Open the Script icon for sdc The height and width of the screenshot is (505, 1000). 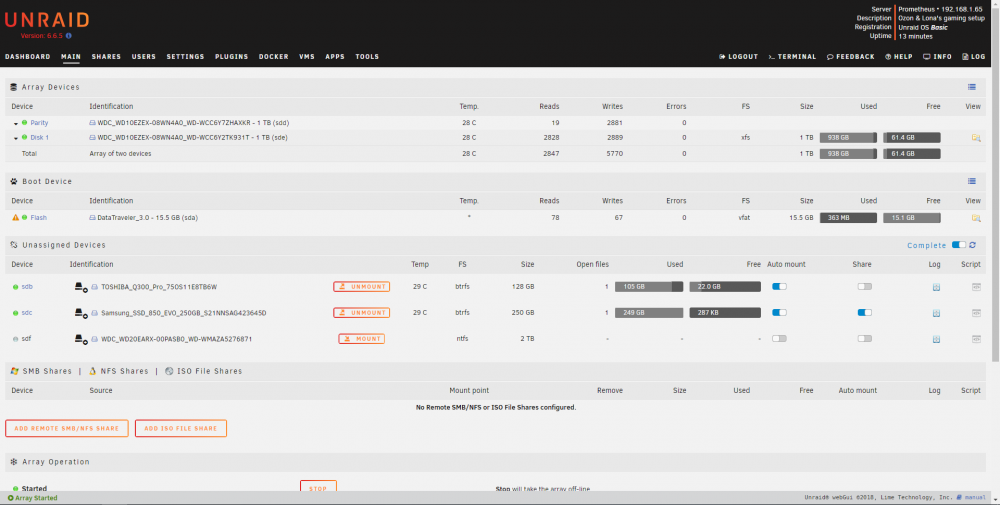(976, 314)
